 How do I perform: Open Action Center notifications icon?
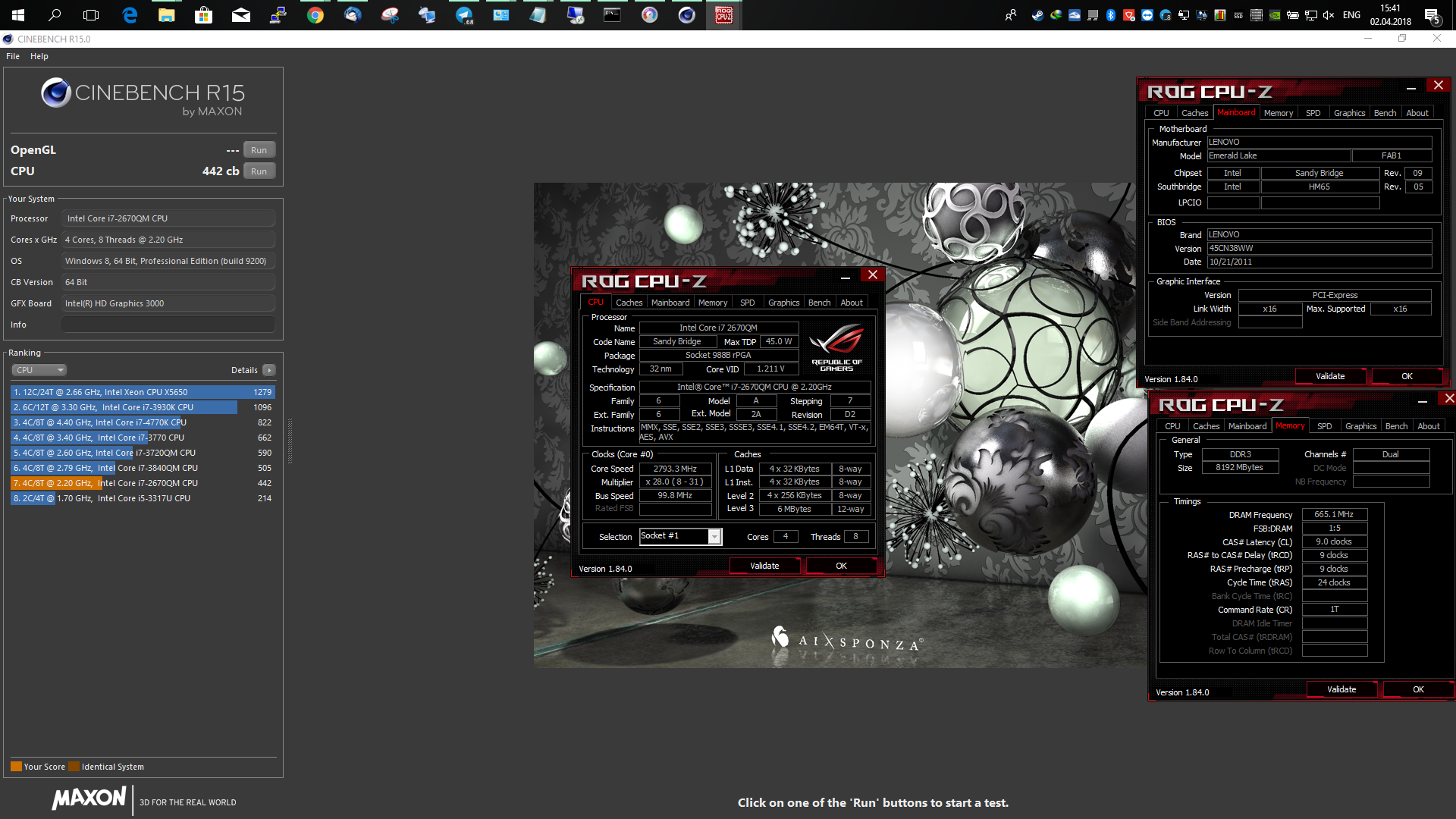pyautogui.click(x=1432, y=16)
